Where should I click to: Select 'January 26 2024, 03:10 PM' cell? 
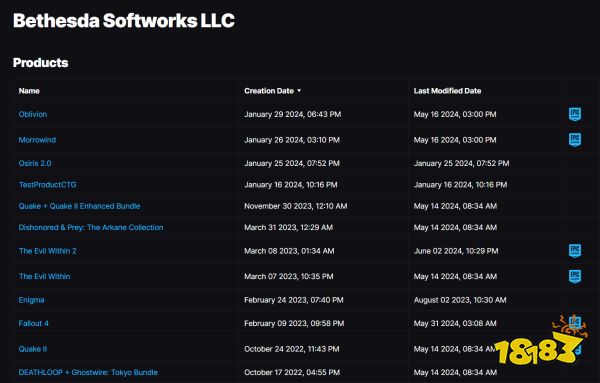tap(292, 140)
